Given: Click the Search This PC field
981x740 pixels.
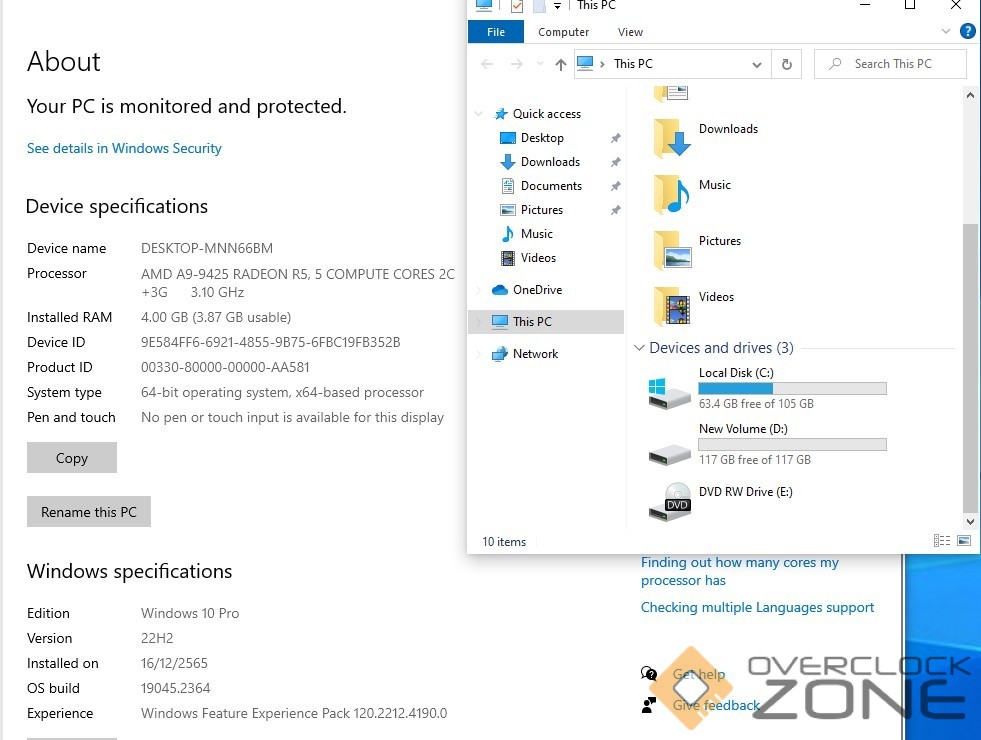Looking at the screenshot, I should pyautogui.click(x=890, y=64).
